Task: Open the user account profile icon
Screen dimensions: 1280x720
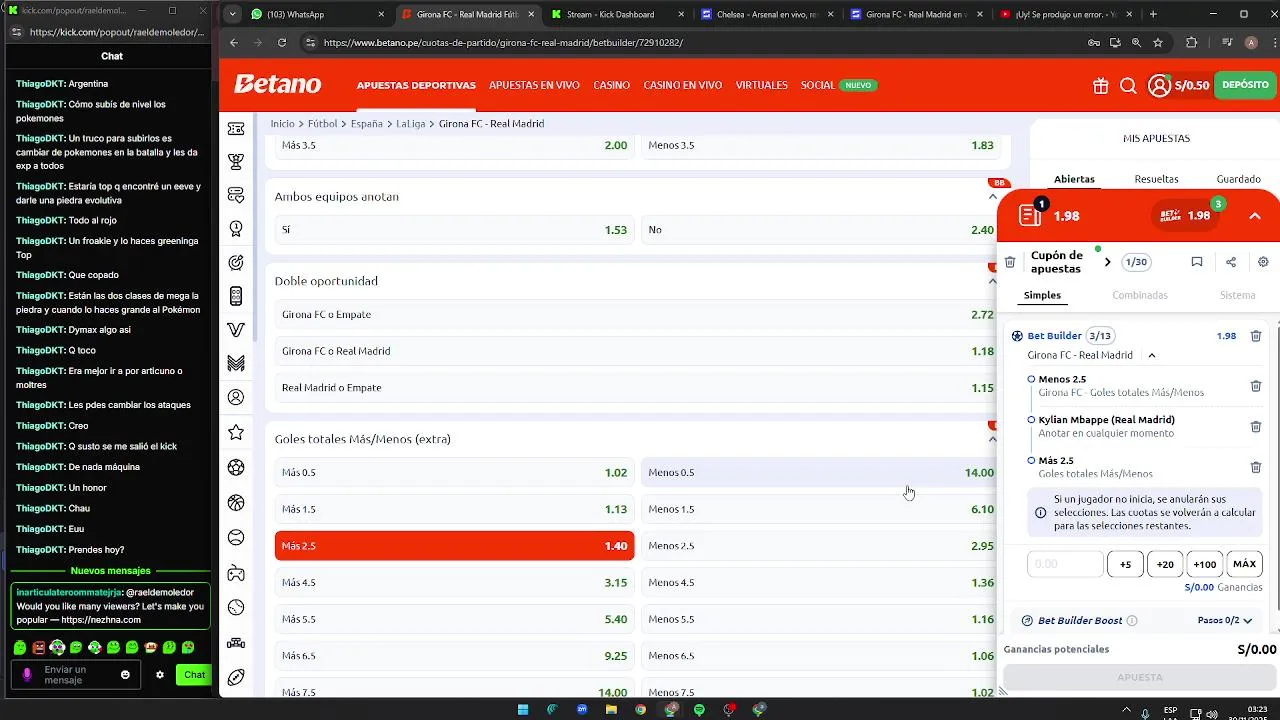Action: [1159, 86]
